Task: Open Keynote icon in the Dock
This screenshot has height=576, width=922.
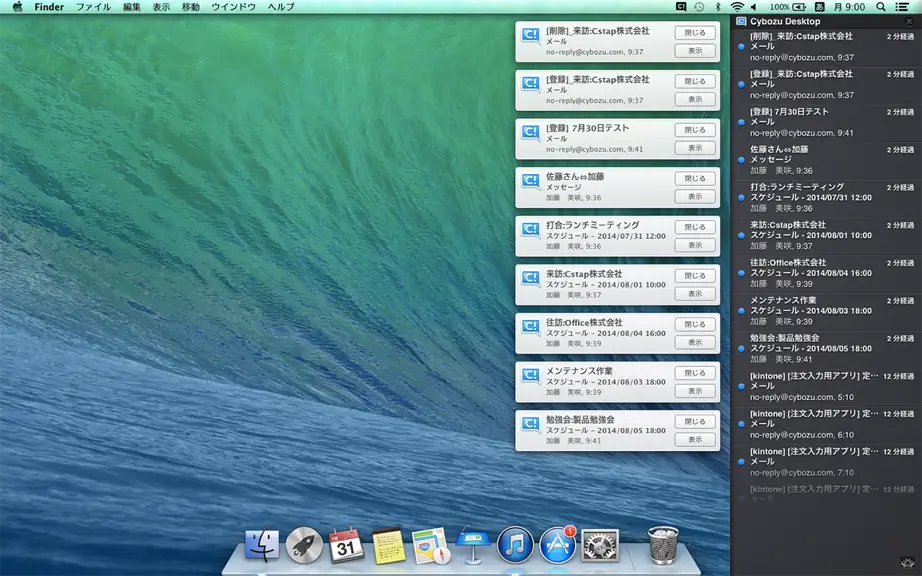Action: [x=473, y=544]
